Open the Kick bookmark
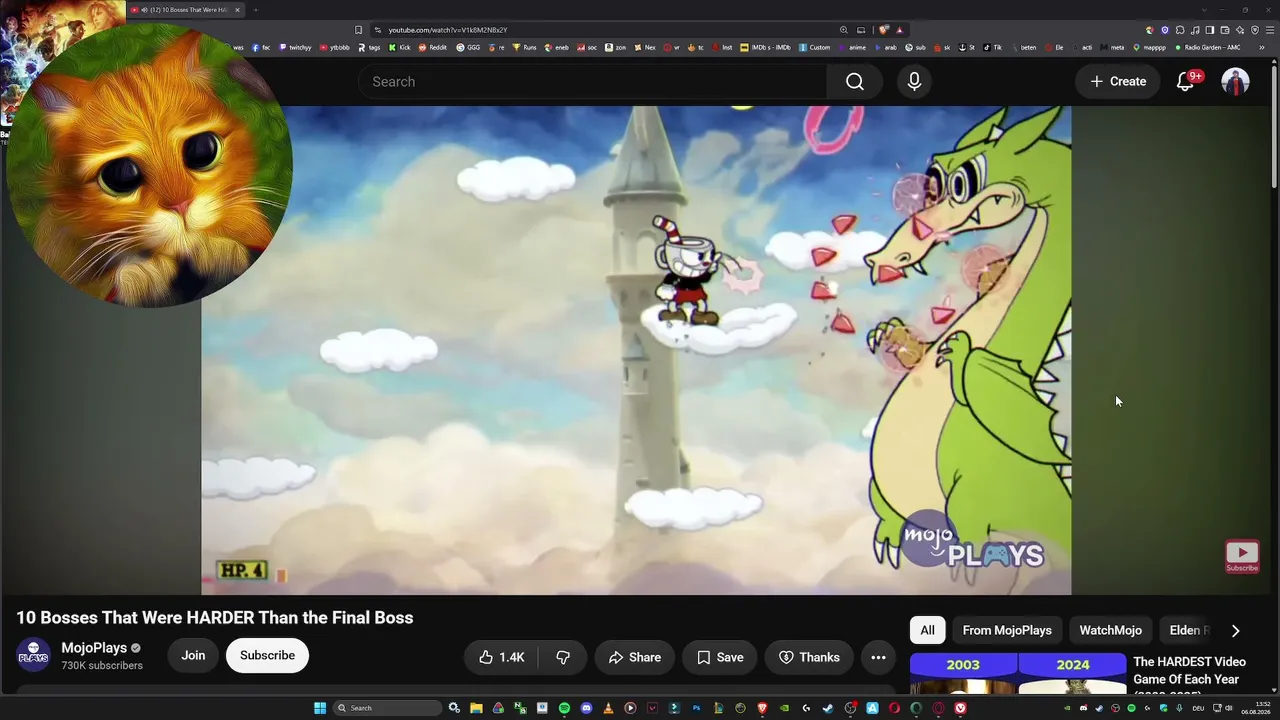This screenshot has width=1280, height=720. click(x=401, y=47)
